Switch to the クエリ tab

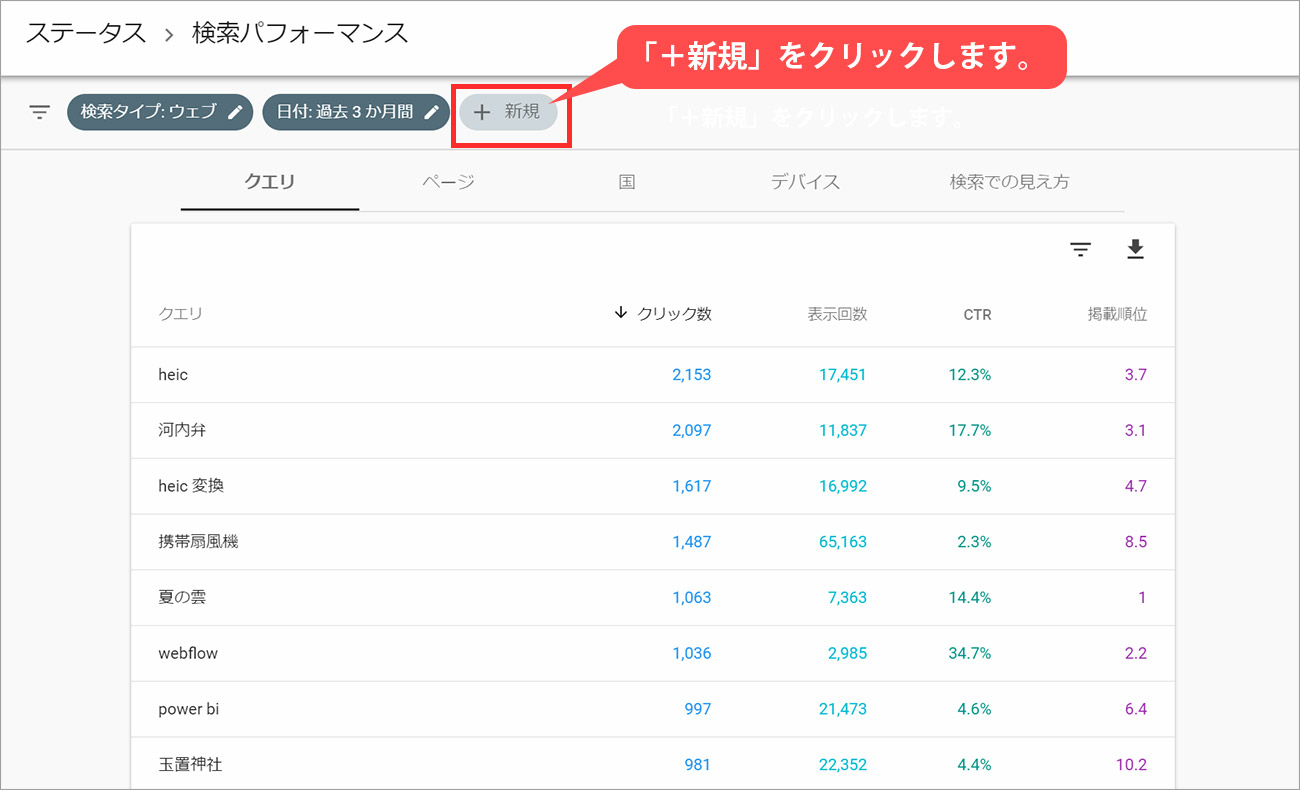[270, 182]
